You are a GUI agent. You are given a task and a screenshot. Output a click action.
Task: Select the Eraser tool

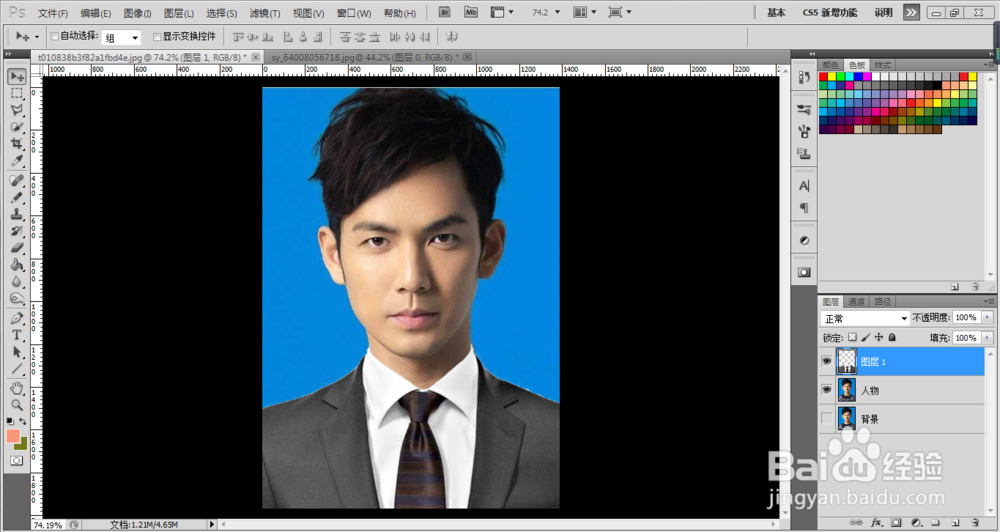click(17, 248)
